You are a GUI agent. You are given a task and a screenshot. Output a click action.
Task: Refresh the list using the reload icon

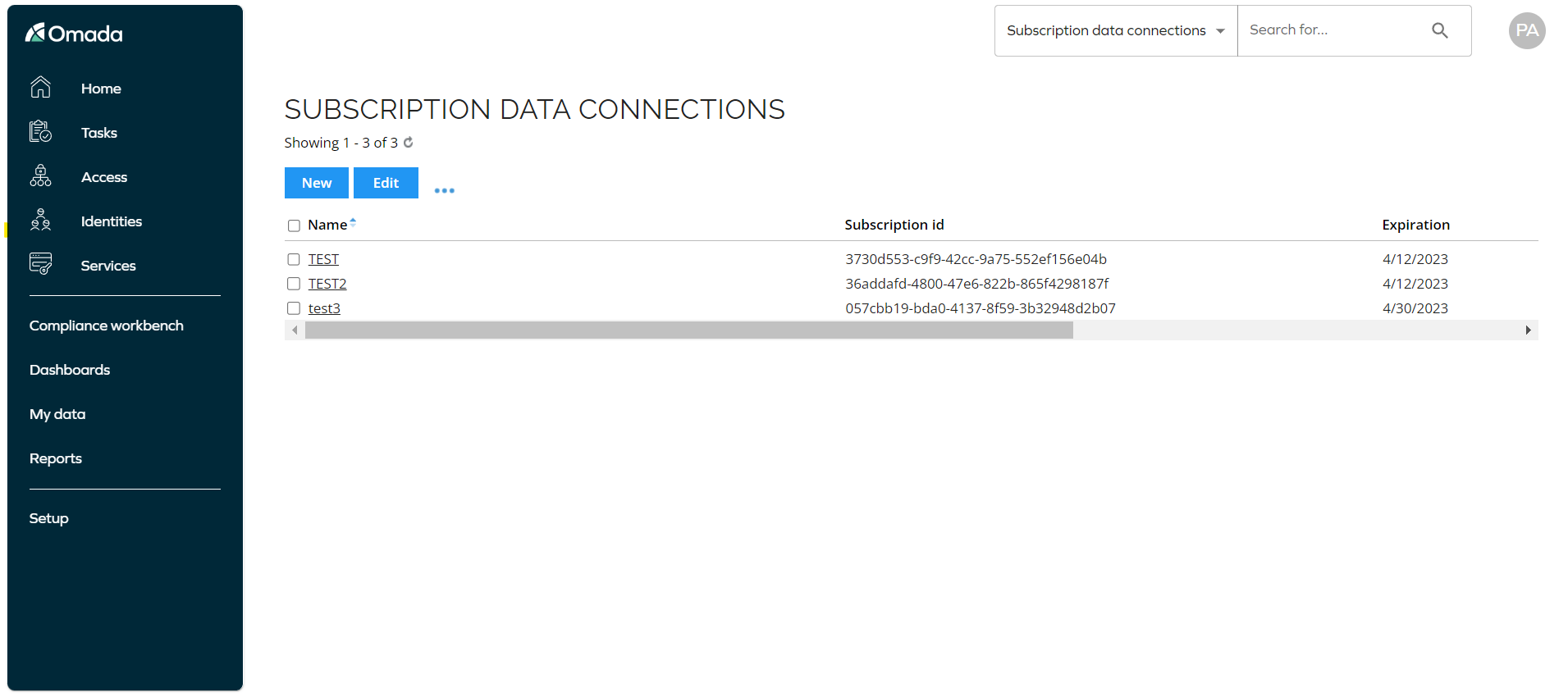pos(408,143)
